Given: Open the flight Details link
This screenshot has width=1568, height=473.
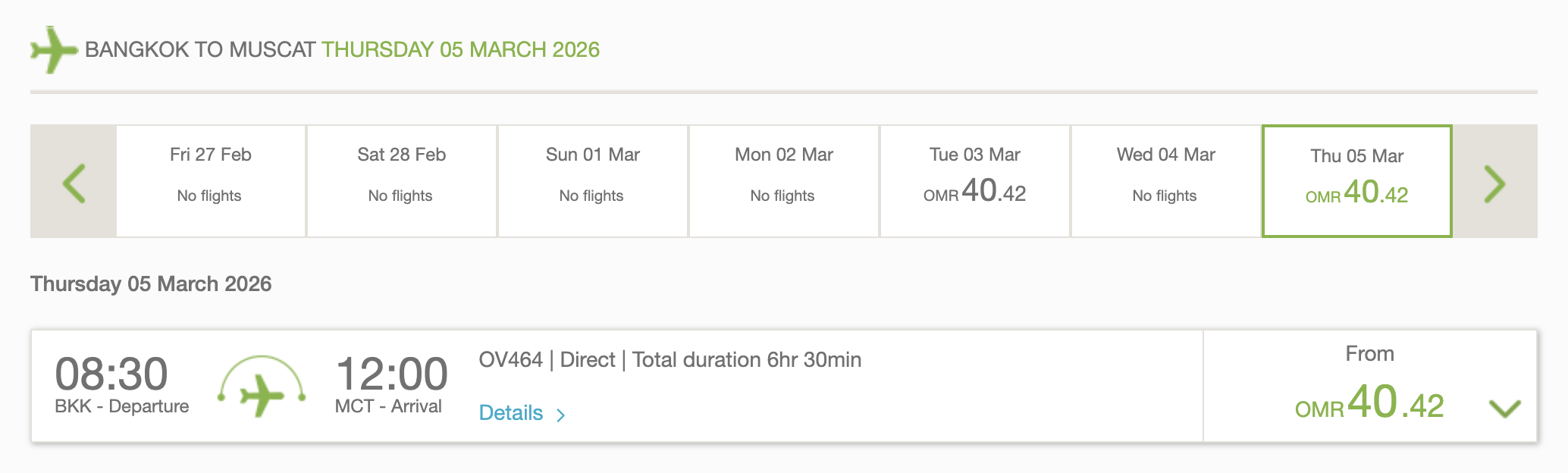Looking at the screenshot, I should [x=512, y=413].
